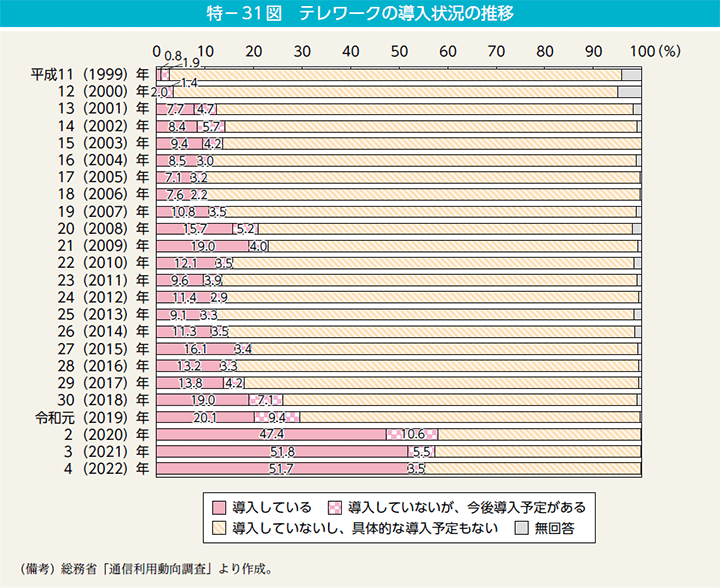Click the 5.7 value in the 2002 bar
The image size is (720, 588).
(x=212, y=126)
